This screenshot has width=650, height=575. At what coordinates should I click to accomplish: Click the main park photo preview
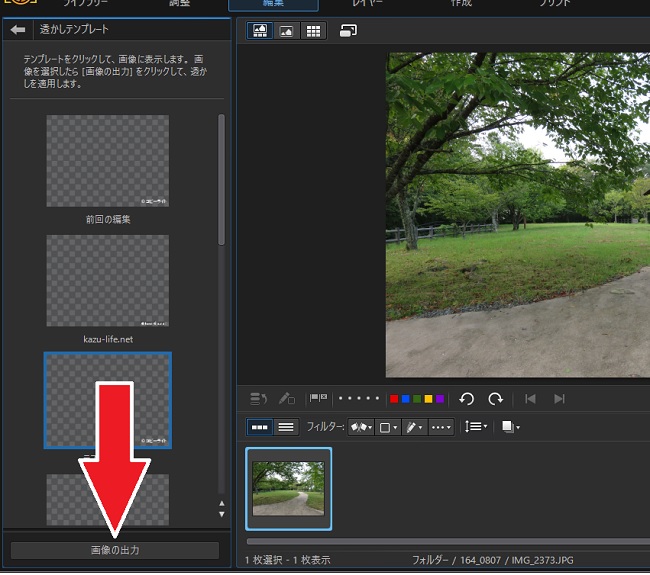(x=518, y=215)
